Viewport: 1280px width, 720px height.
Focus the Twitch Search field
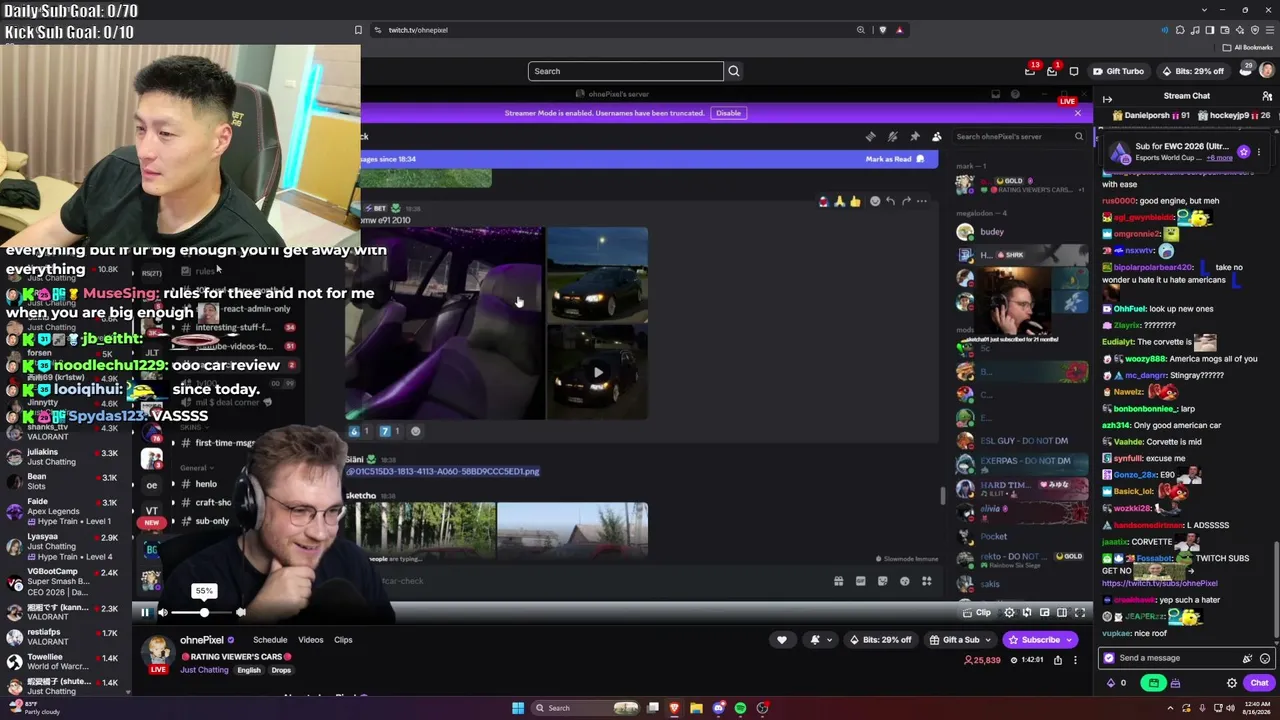pos(625,71)
